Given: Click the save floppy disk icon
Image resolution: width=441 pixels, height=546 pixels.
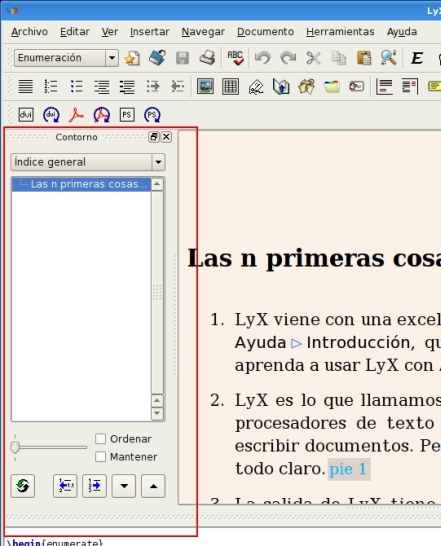Looking at the screenshot, I should coord(182,58).
